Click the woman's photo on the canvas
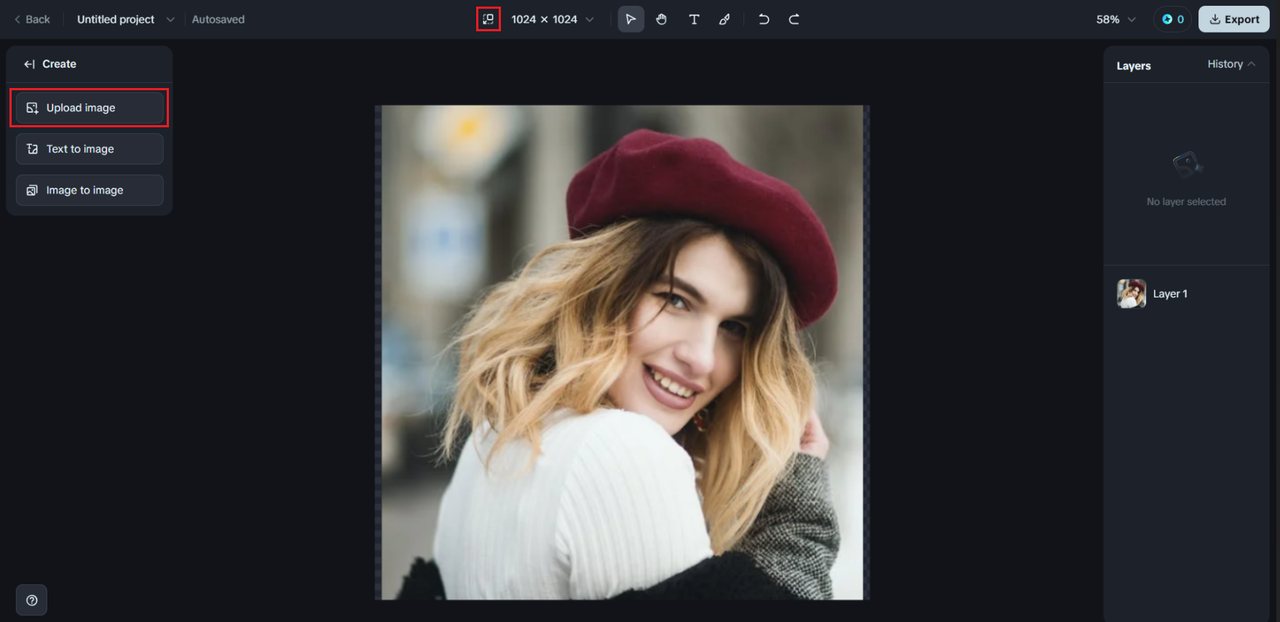The height and width of the screenshot is (622, 1280). [x=622, y=352]
